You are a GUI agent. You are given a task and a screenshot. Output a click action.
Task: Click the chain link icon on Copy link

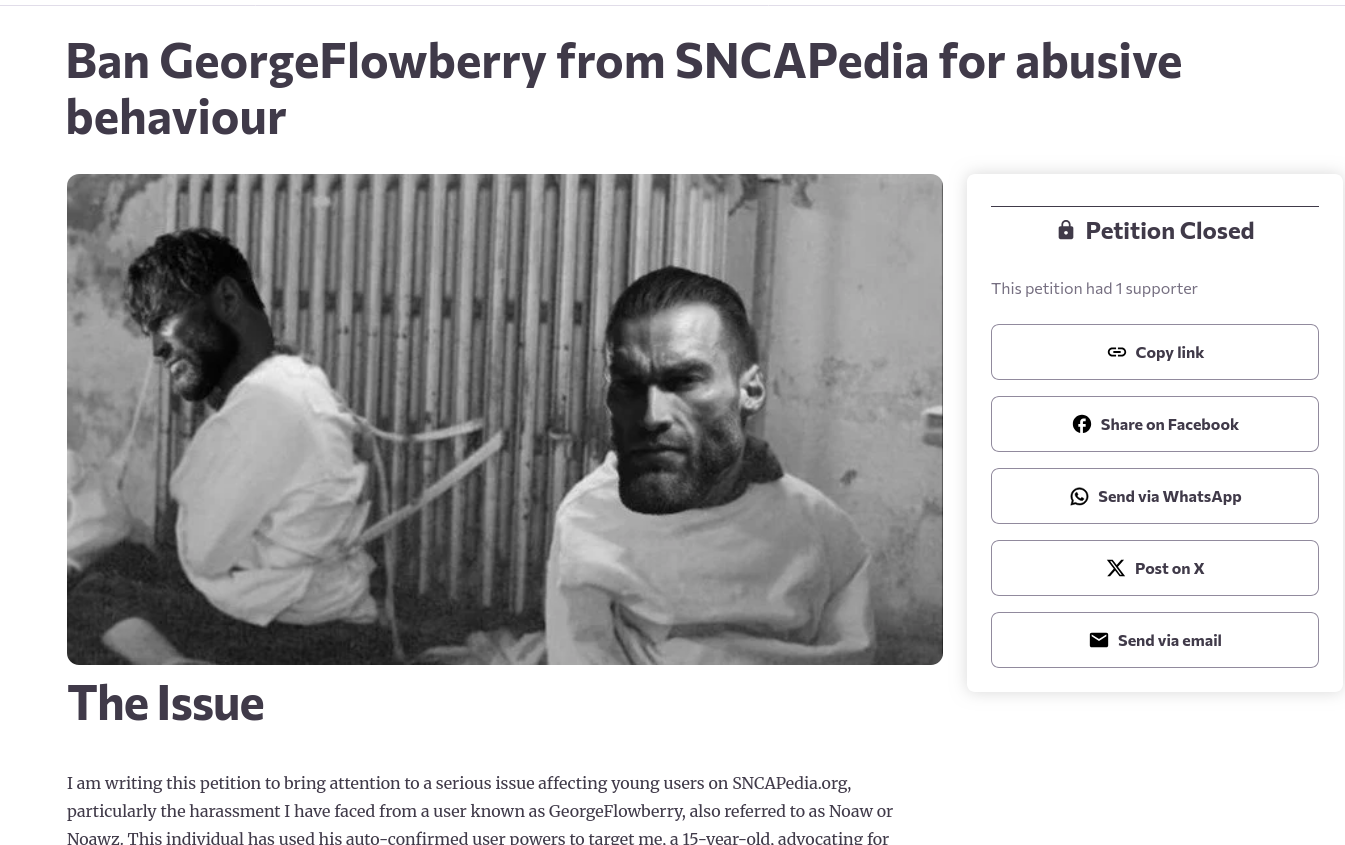pyautogui.click(x=1117, y=352)
